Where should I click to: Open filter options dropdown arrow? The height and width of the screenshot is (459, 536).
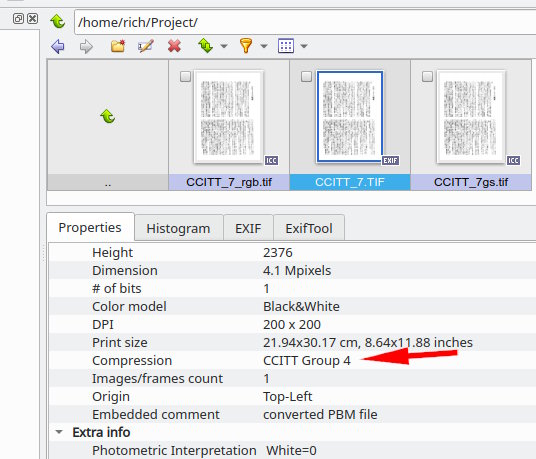tap(264, 46)
